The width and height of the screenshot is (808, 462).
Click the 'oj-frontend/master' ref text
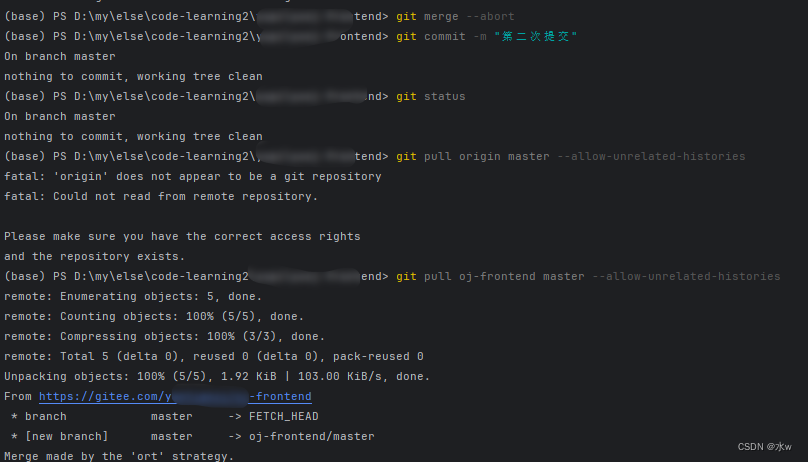312,436
